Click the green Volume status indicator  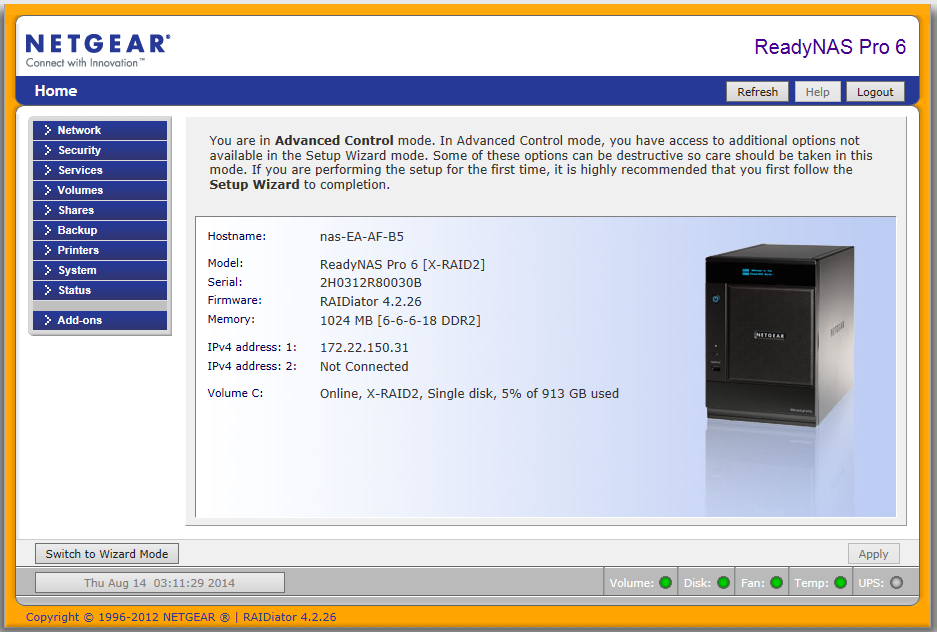click(x=666, y=582)
